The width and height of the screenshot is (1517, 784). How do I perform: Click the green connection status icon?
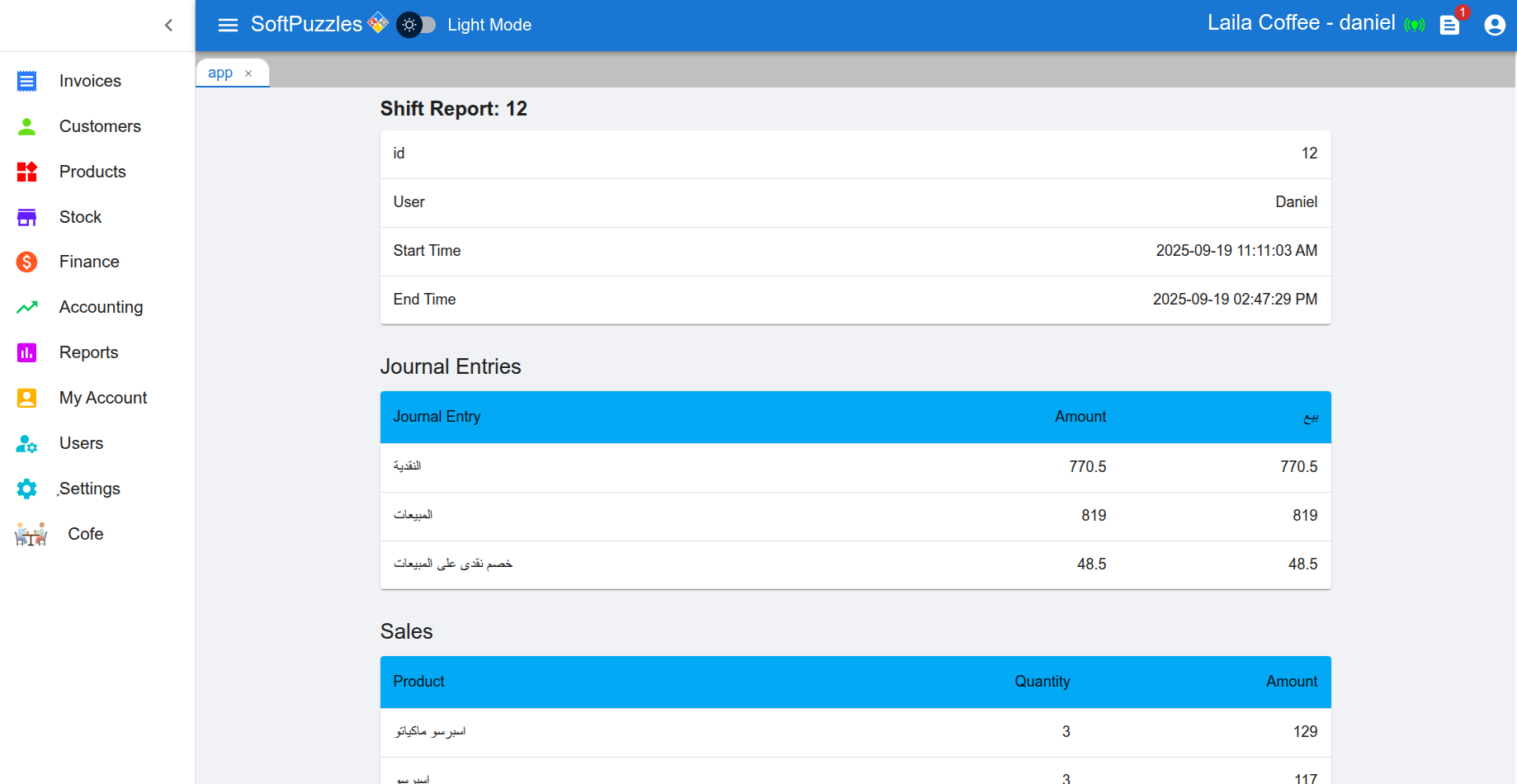1414,25
